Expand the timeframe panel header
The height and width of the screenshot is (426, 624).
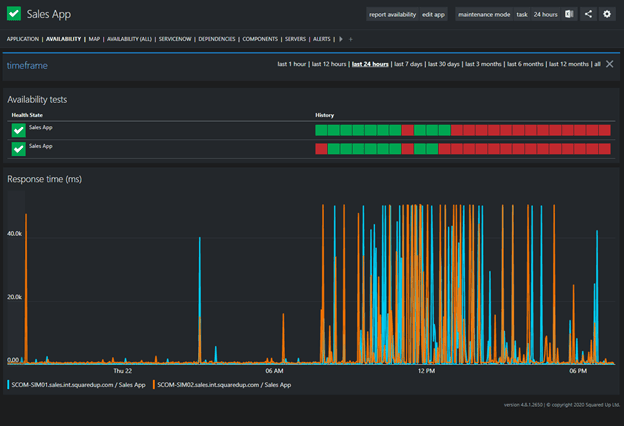27,65
